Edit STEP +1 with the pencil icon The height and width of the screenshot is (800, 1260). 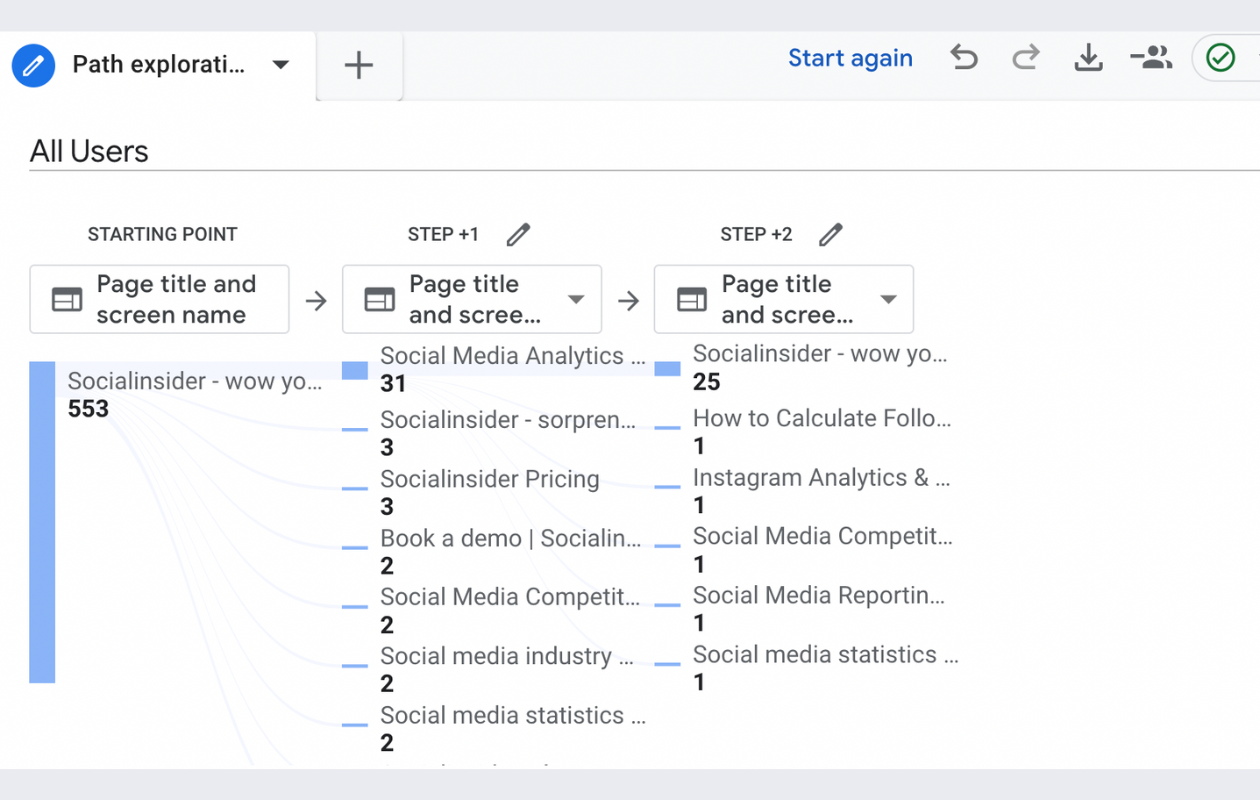coord(517,235)
